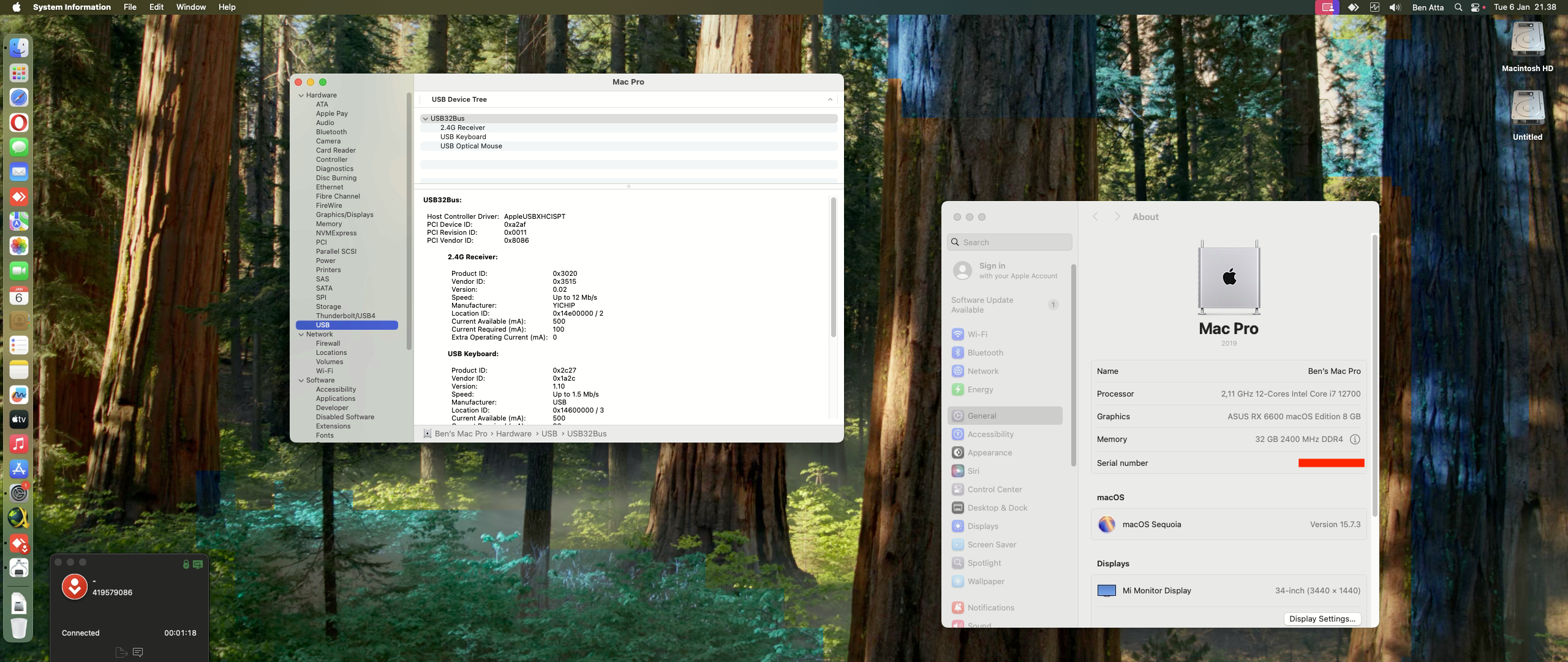Select the Untitled drive on the desktop
Screen dimensions: 1568x662
tap(1528, 116)
